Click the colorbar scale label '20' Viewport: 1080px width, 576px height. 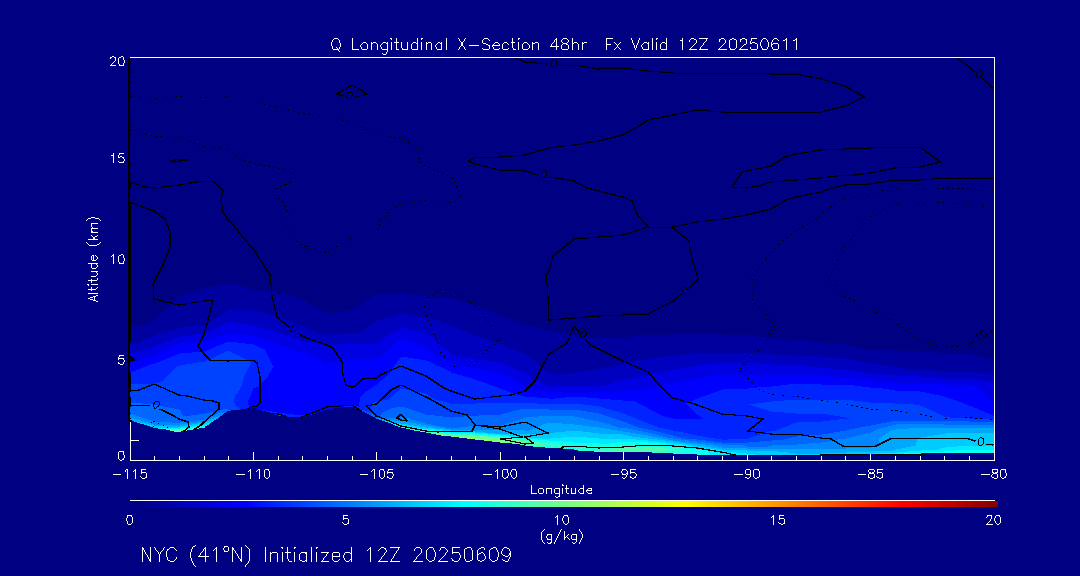(x=993, y=521)
